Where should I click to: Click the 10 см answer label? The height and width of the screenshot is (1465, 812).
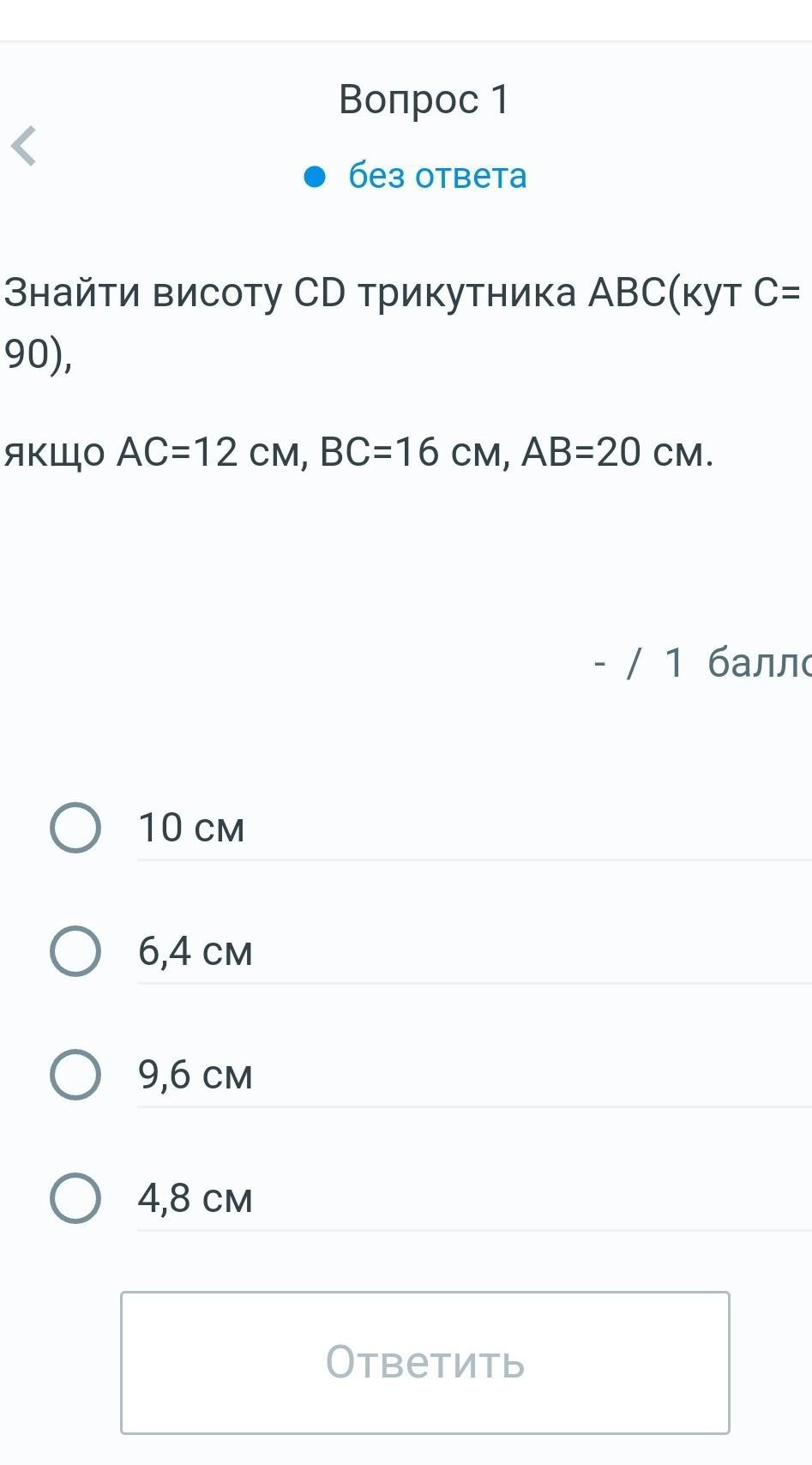click(x=191, y=828)
